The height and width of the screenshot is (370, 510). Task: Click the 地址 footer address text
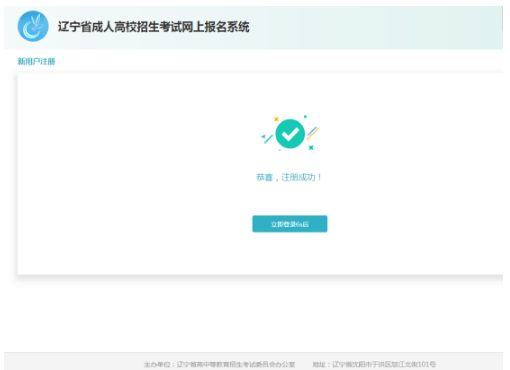pyautogui.click(x=374, y=364)
